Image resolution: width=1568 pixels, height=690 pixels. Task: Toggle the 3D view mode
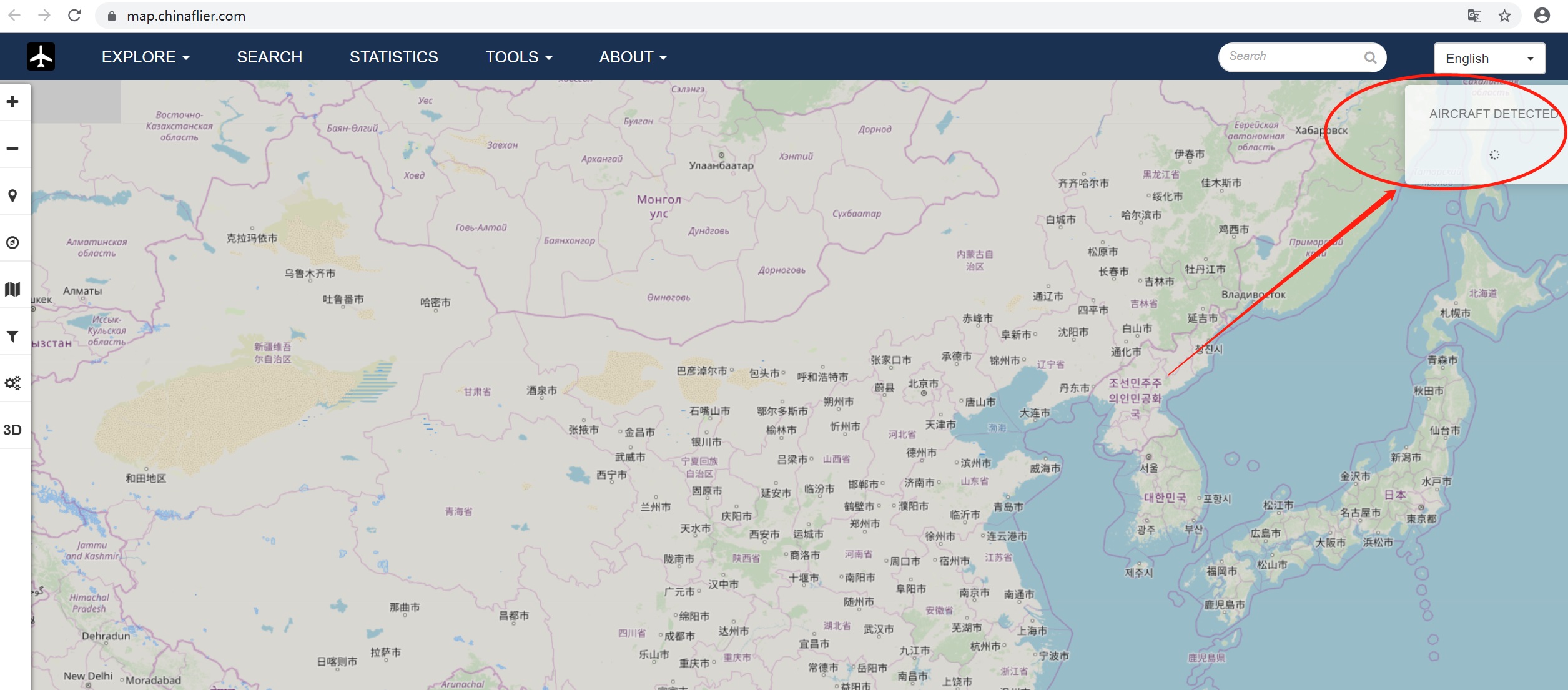12,430
